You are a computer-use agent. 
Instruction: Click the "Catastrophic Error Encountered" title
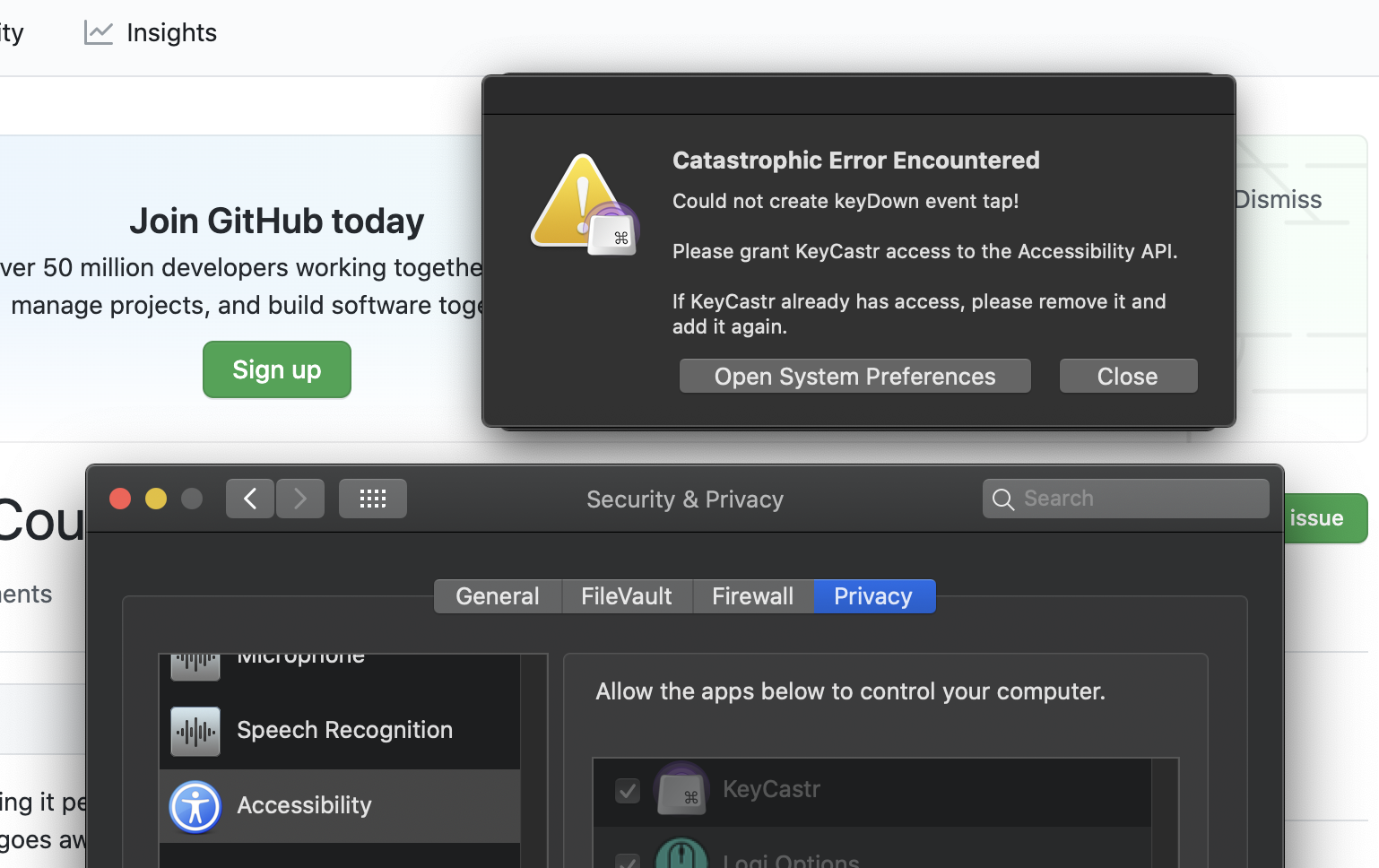[x=856, y=160]
